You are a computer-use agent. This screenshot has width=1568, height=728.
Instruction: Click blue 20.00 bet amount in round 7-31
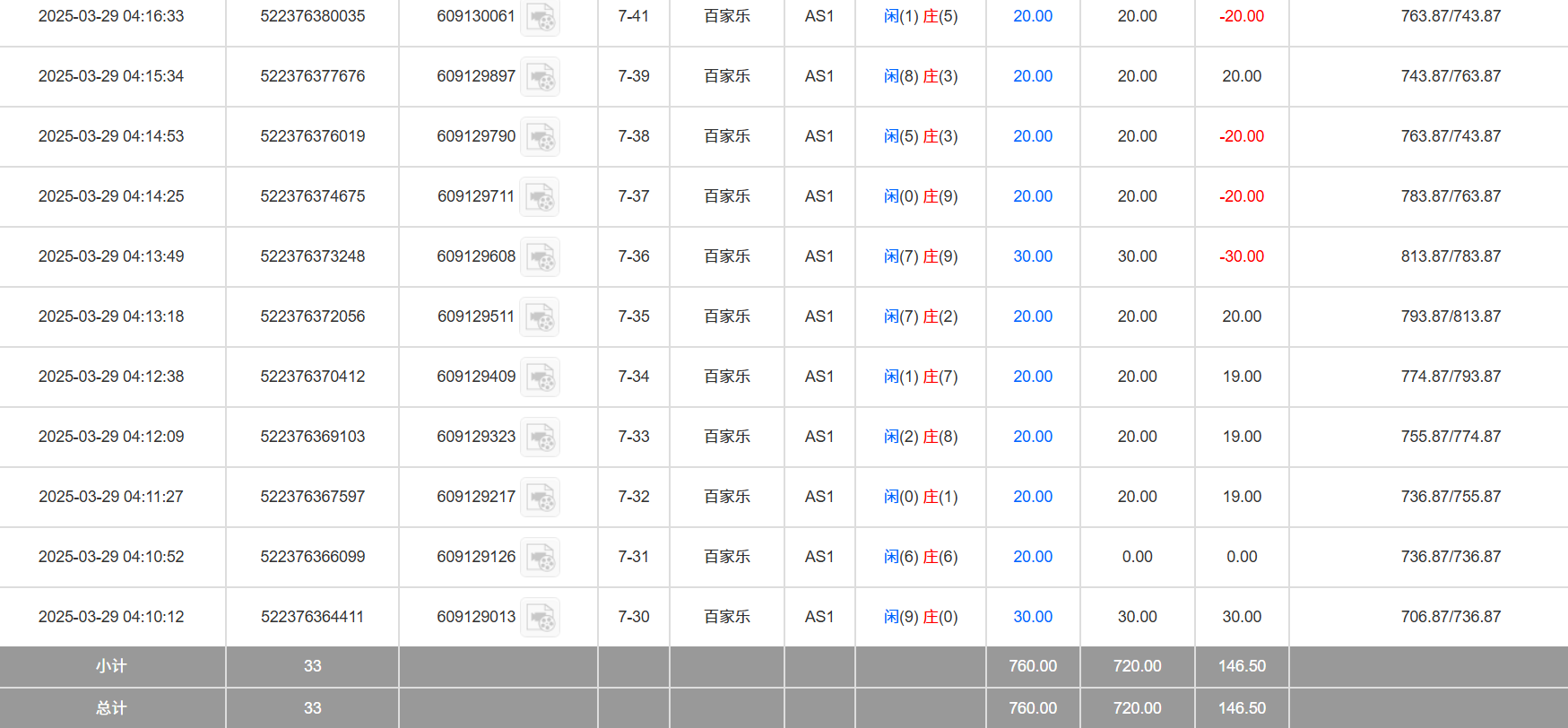pos(1033,557)
